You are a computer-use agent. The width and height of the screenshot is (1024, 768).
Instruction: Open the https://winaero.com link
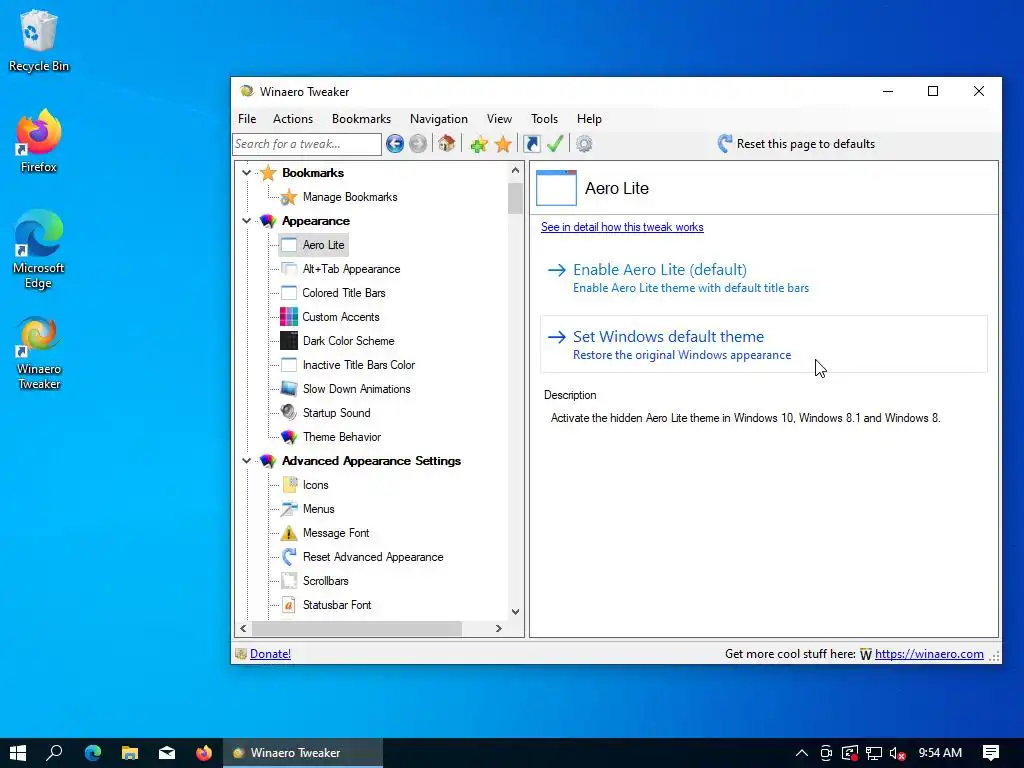click(x=929, y=654)
